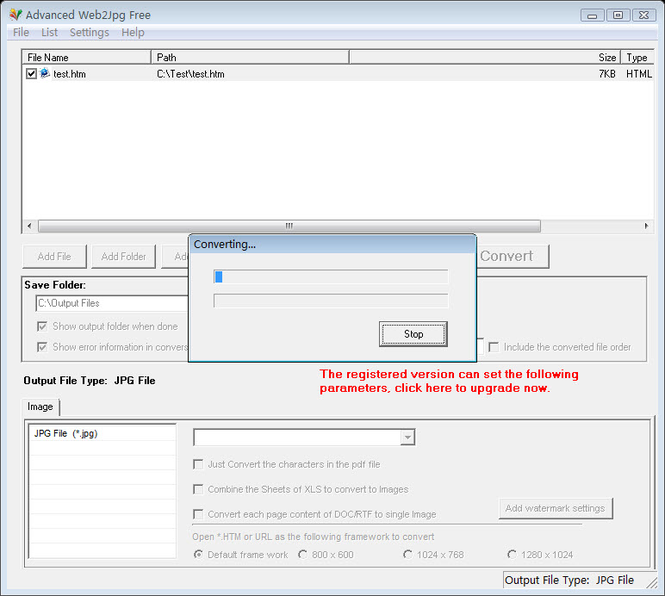665x596 pixels.
Task: Open the Settings menu
Action: coord(89,33)
